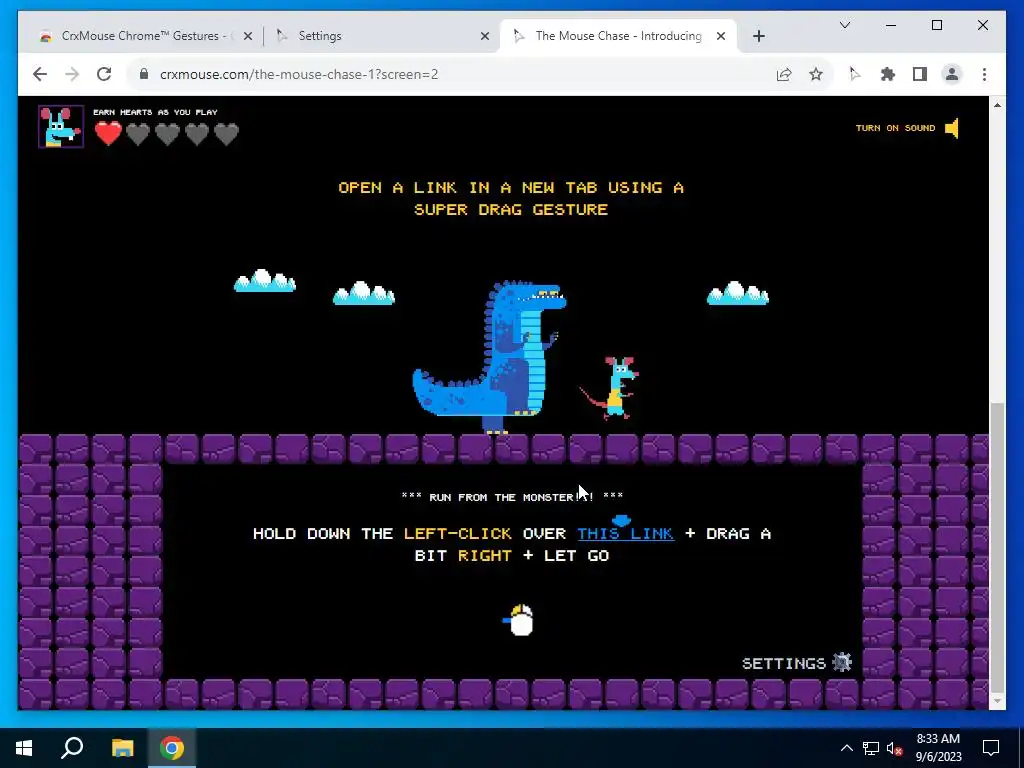
Task: Minimize the Chrome window
Action: pyautogui.click(x=891, y=25)
